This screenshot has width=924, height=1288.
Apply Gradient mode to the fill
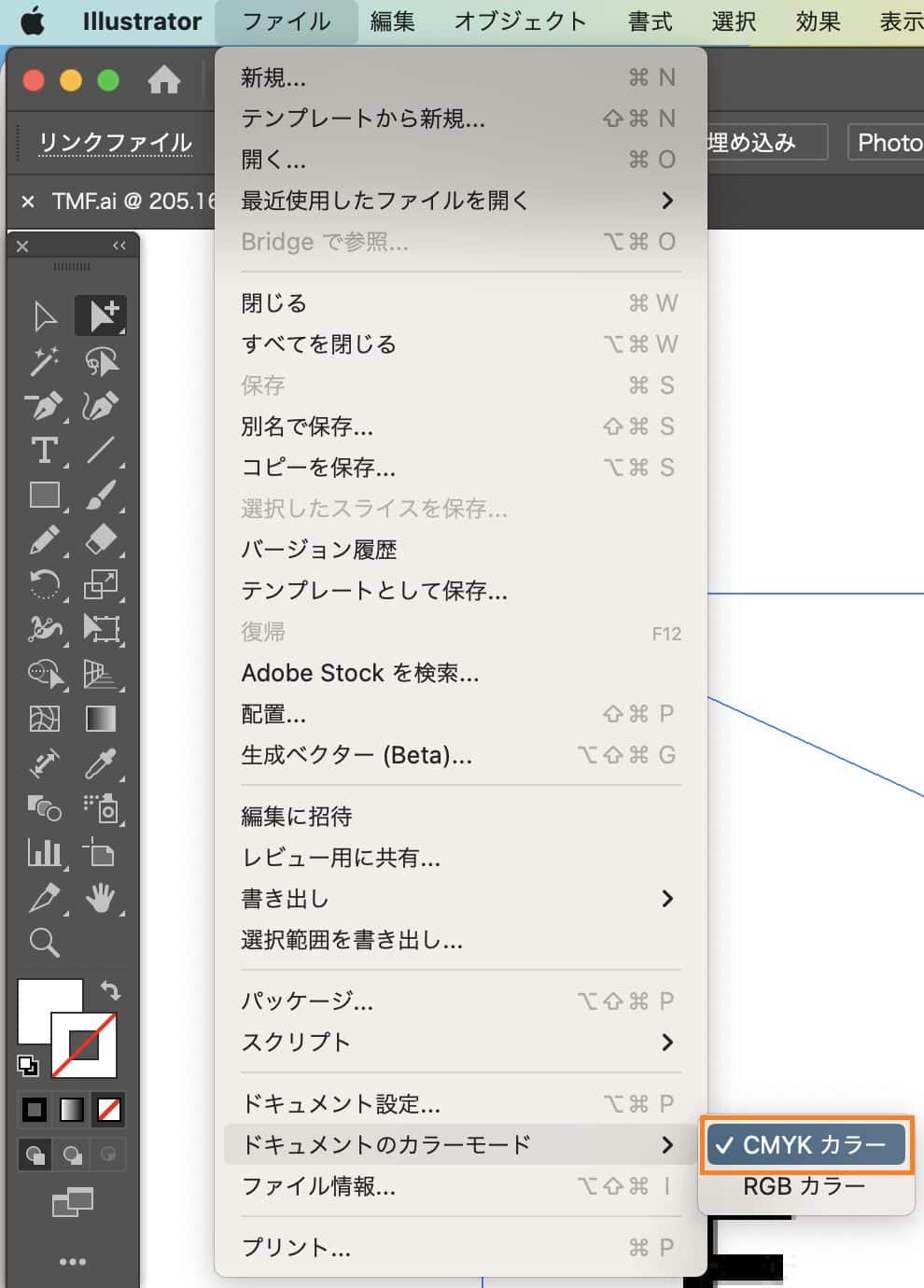[x=72, y=1110]
